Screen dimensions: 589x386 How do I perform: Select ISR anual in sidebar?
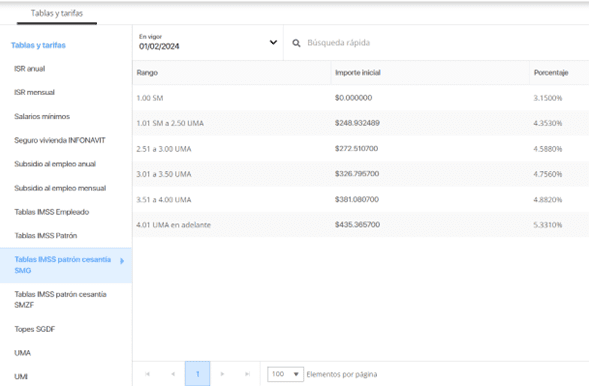30,69
